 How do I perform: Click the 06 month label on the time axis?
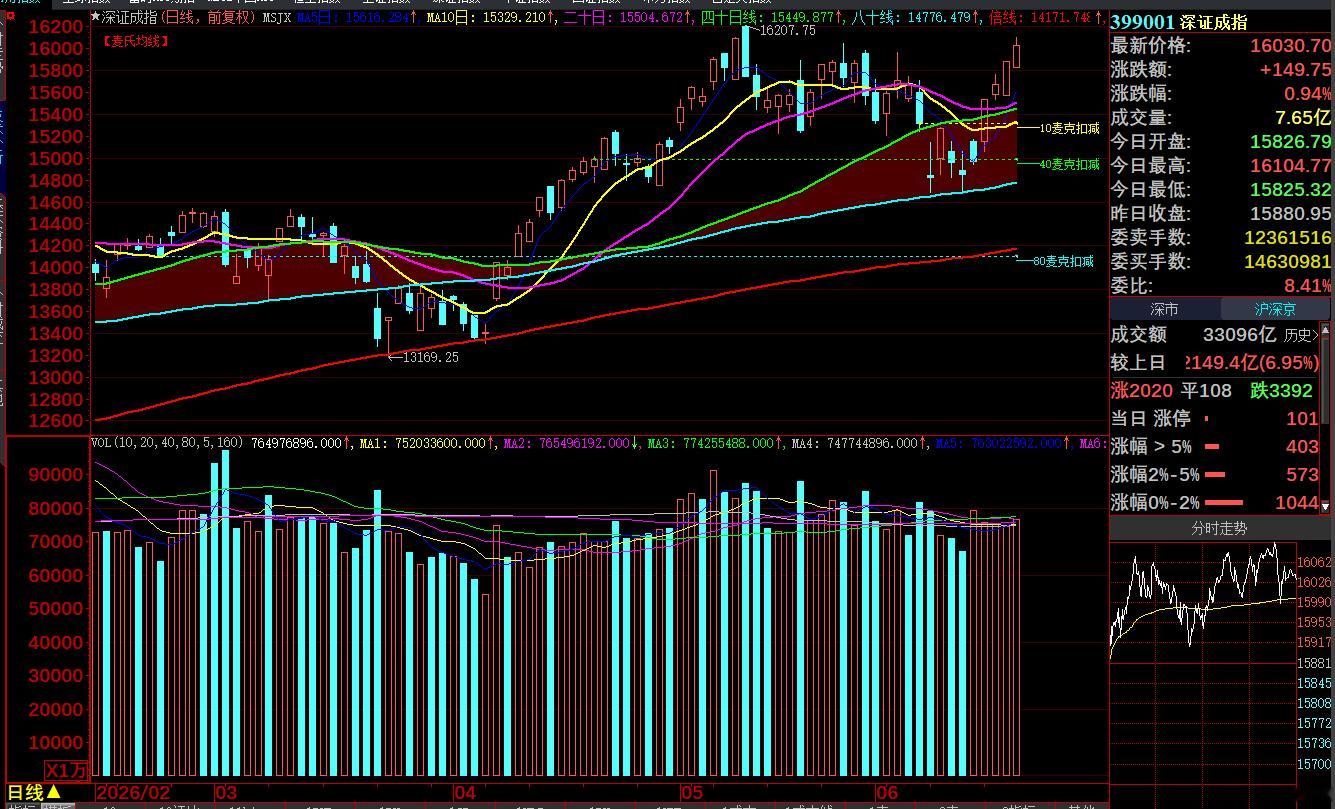tap(886, 793)
